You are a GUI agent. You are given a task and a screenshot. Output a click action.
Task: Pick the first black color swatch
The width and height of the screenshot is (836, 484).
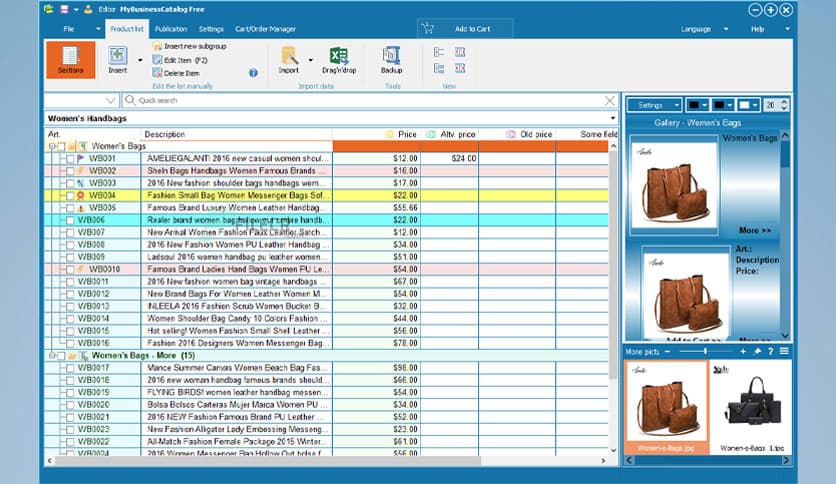tap(694, 105)
